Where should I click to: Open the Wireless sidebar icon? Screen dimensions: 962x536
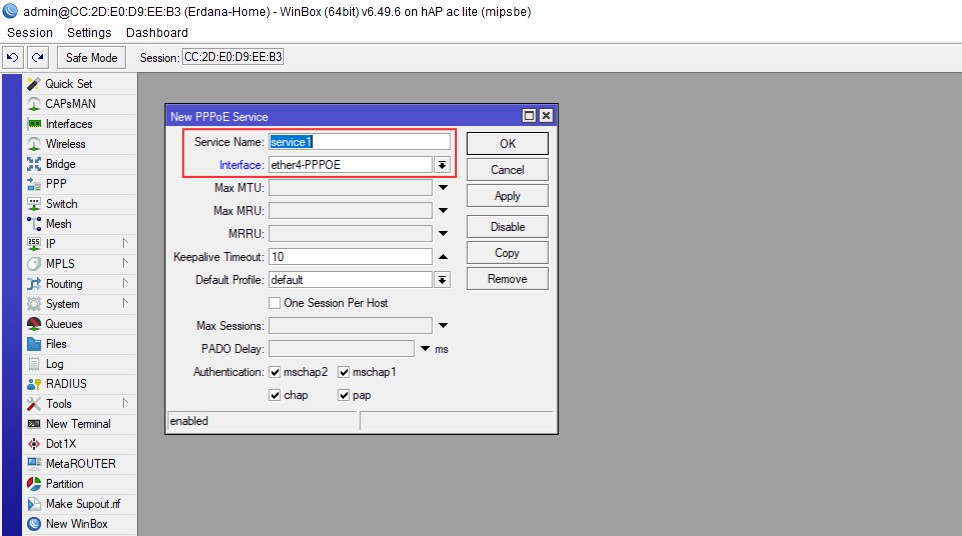click(34, 144)
